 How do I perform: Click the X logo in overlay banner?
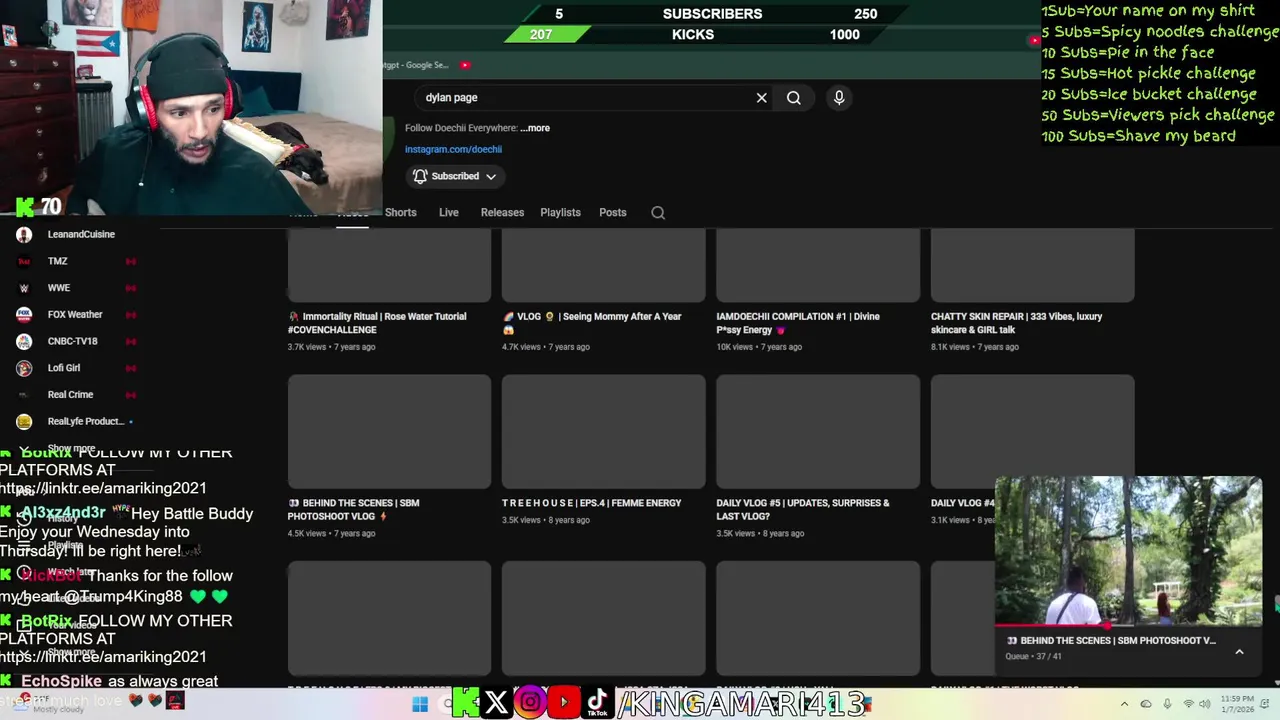(496, 703)
